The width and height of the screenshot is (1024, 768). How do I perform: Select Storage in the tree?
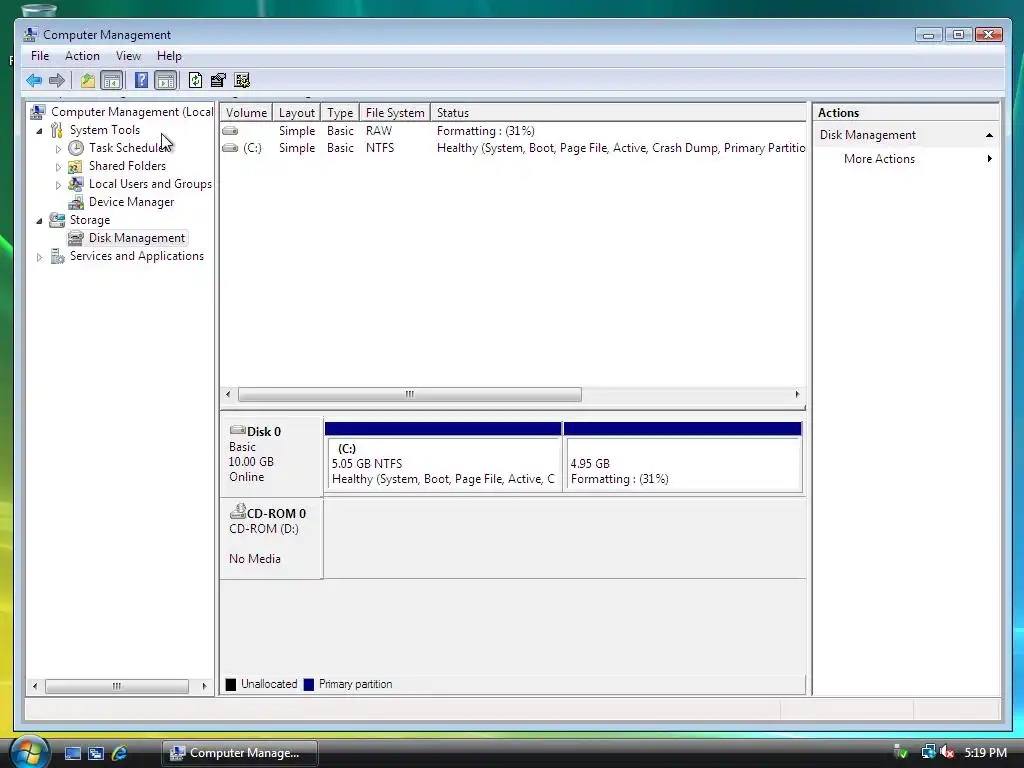tap(89, 220)
